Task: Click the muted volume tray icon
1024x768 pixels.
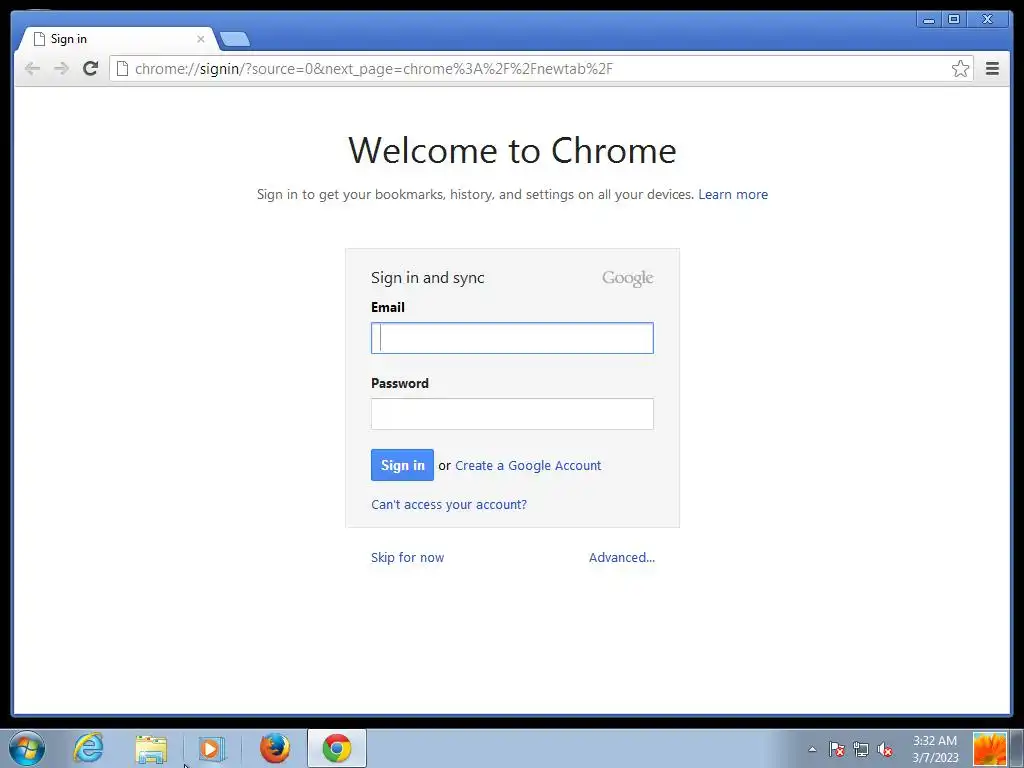Action: pos(885,749)
